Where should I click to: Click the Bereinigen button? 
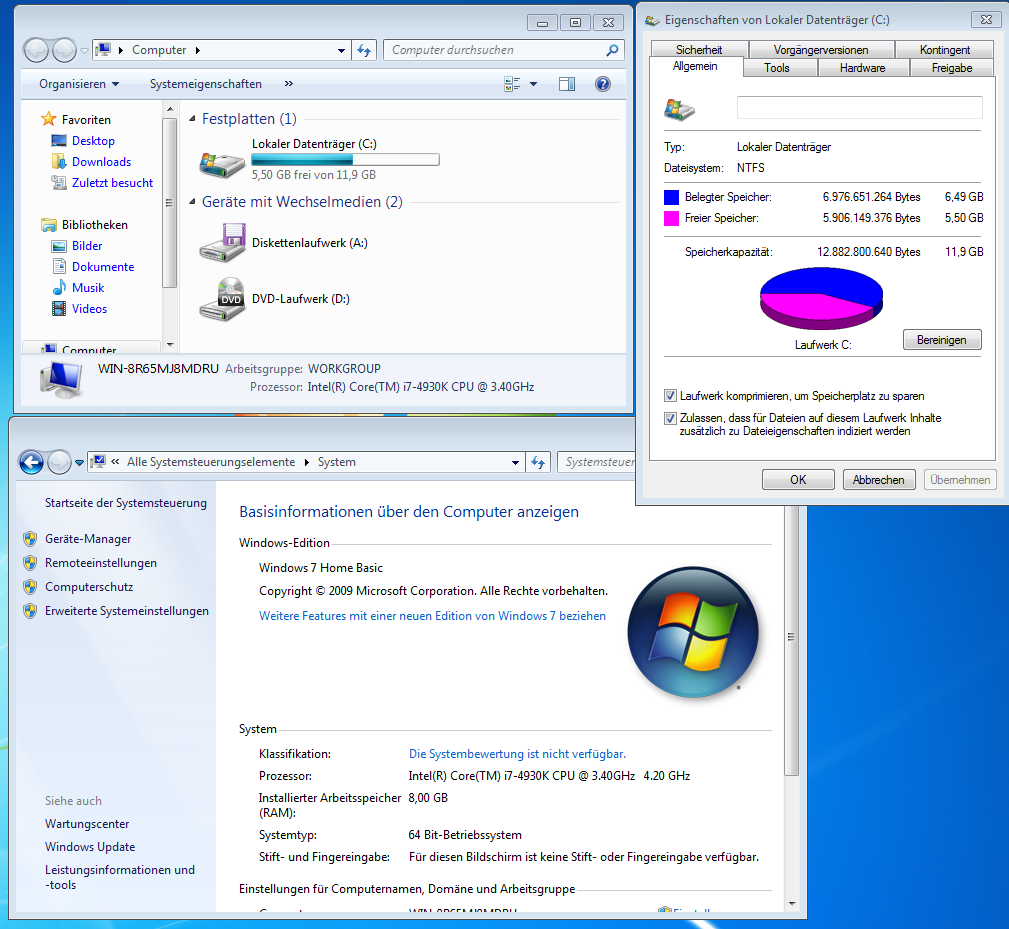pos(942,340)
